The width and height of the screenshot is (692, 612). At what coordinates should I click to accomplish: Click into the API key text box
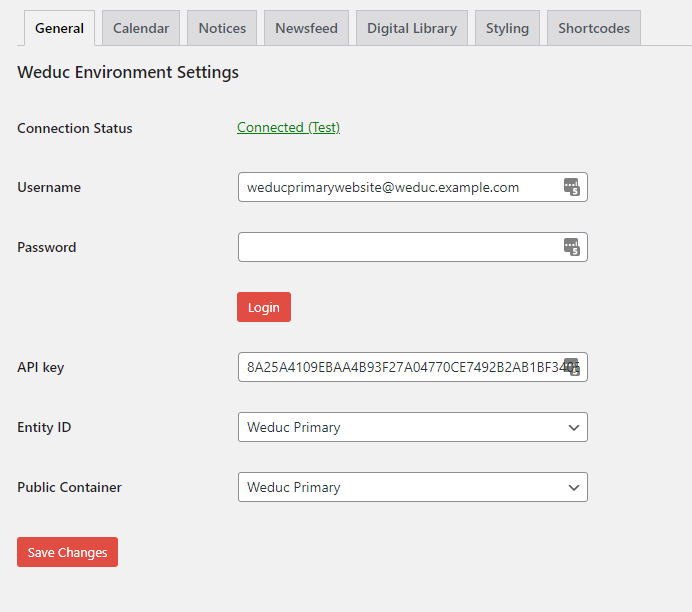(395, 367)
